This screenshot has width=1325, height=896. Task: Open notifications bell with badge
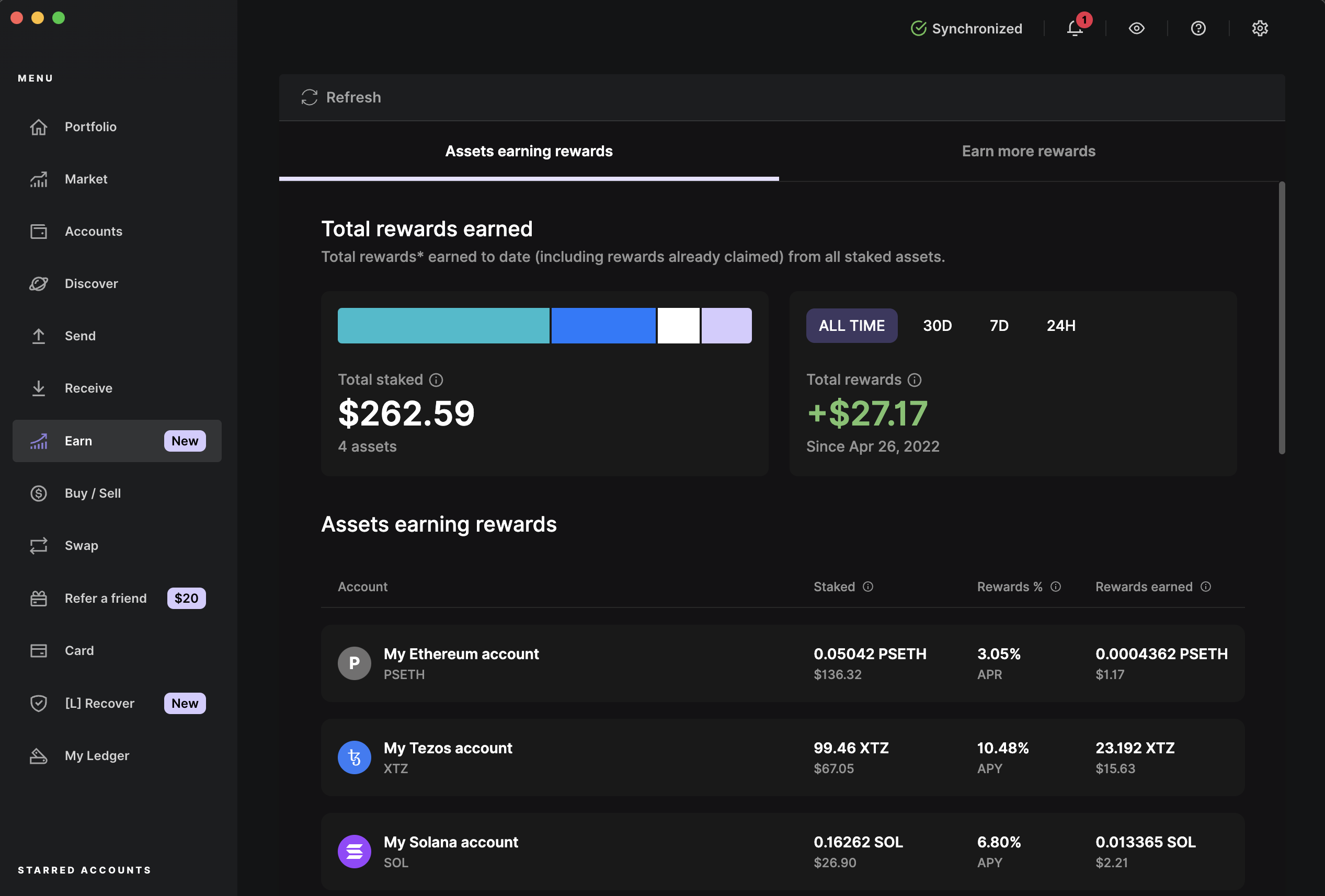coord(1074,29)
